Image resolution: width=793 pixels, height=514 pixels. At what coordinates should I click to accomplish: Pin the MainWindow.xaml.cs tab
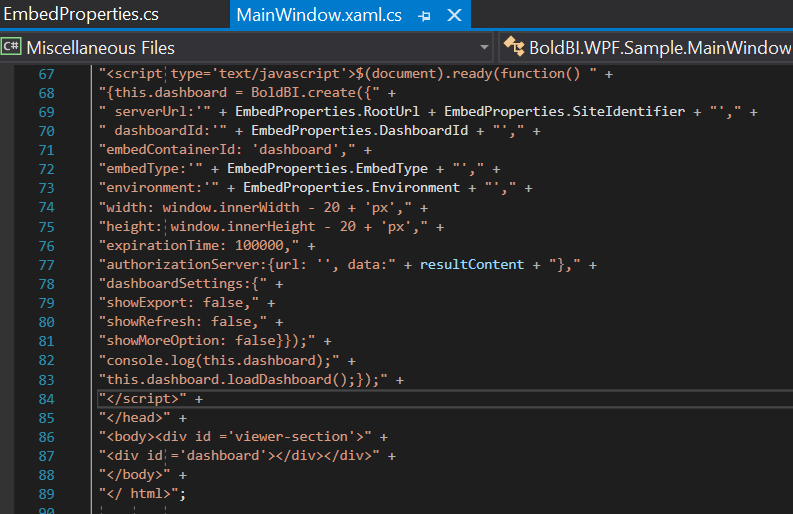(x=424, y=16)
